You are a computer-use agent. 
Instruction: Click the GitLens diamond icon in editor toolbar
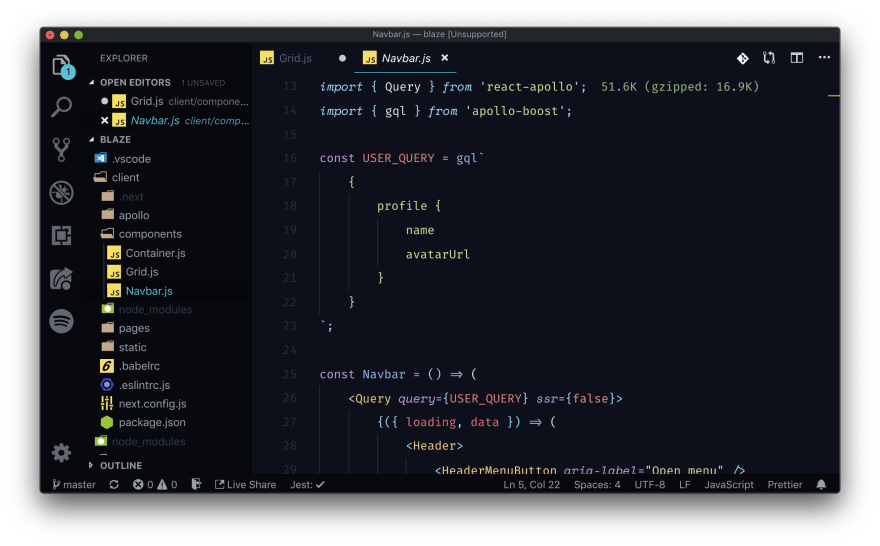pos(742,58)
